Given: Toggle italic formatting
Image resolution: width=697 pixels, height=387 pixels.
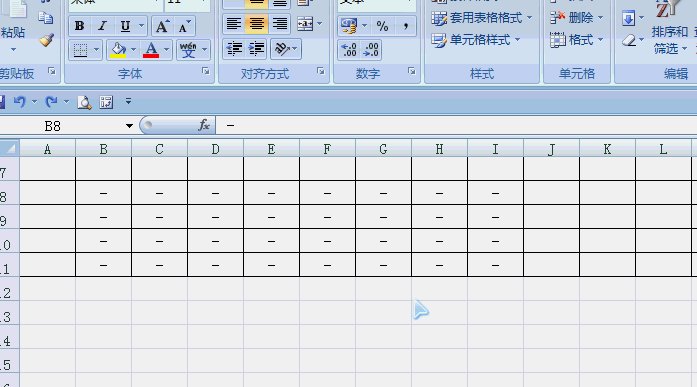Looking at the screenshot, I should [102, 26].
